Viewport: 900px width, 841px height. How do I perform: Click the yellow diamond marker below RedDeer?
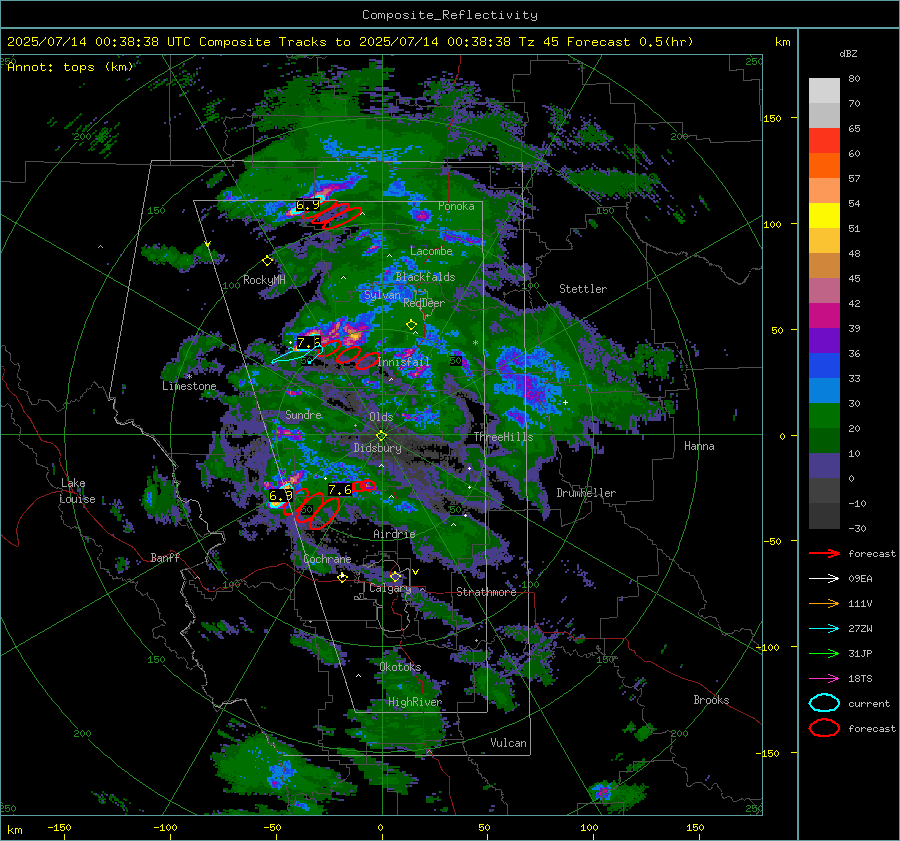coord(411,325)
